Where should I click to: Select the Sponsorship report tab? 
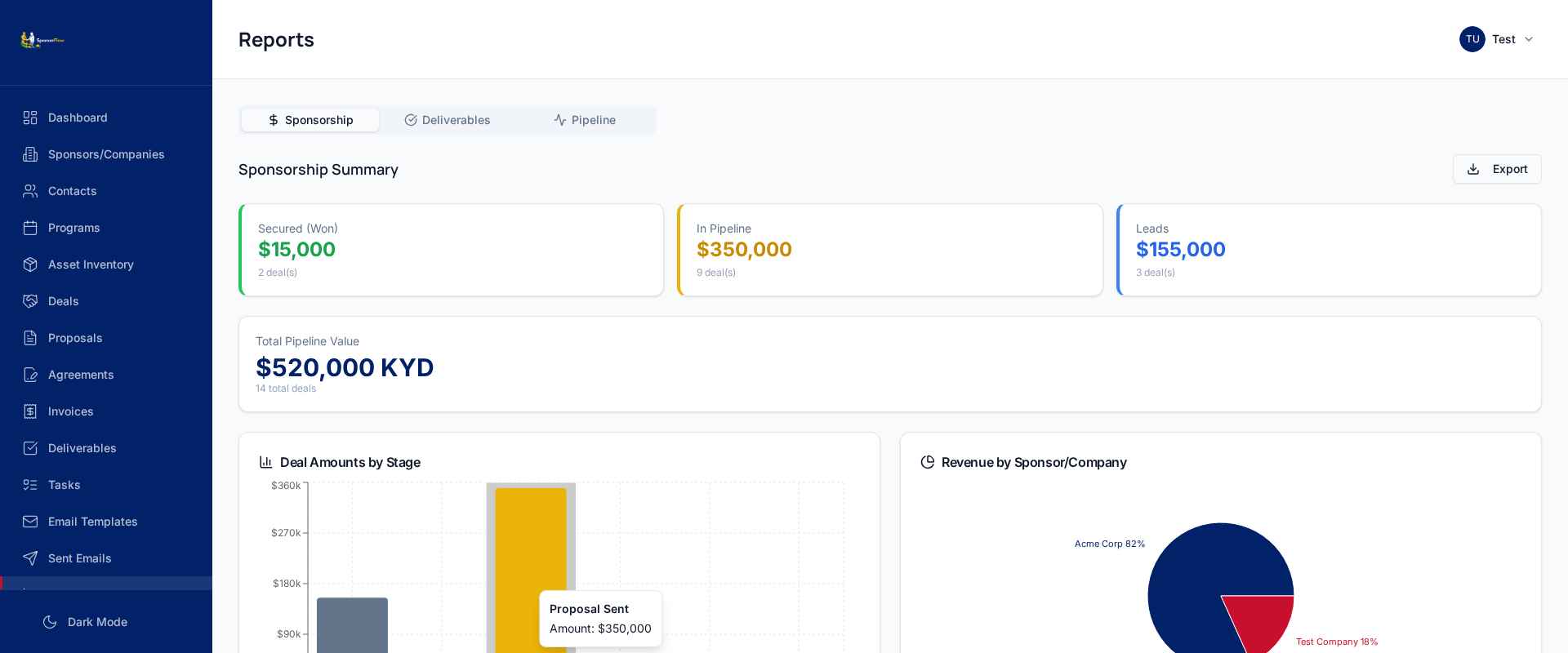click(x=310, y=120)
